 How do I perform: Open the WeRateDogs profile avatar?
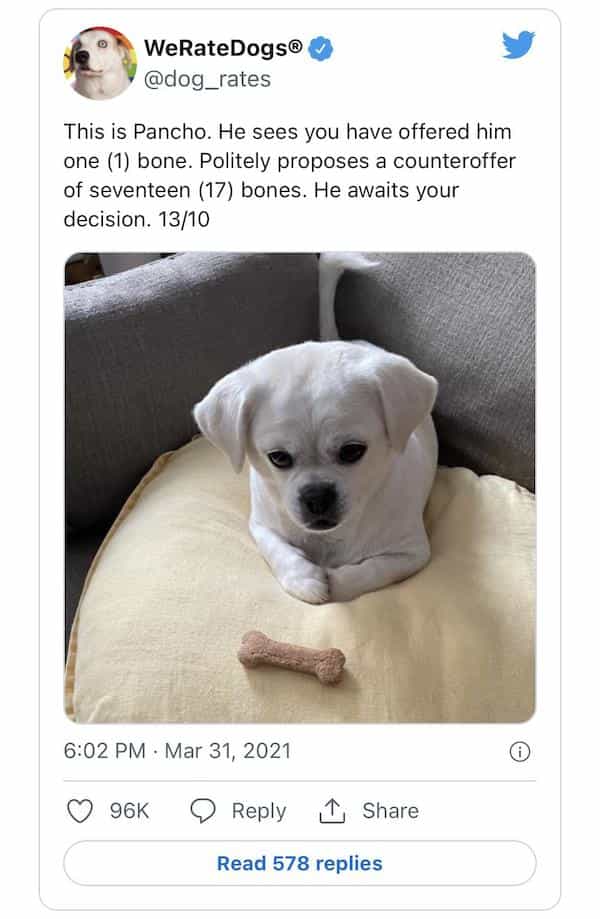[x=100, y=63]
